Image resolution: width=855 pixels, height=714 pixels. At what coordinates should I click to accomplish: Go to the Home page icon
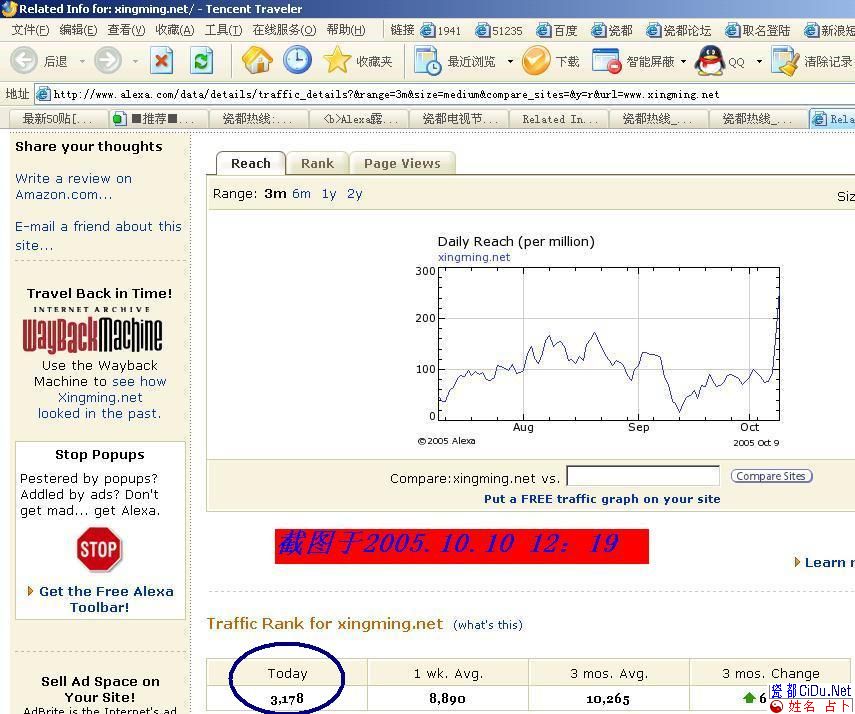tap(257, 61)
